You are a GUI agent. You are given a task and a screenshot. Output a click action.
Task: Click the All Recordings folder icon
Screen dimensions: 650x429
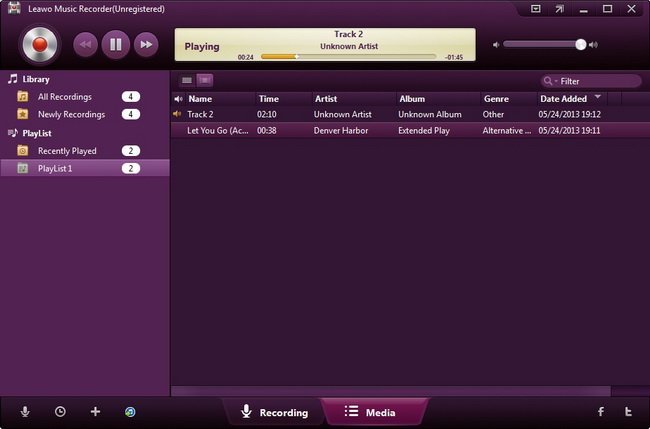pyautogui.click(x=23, y=97)
